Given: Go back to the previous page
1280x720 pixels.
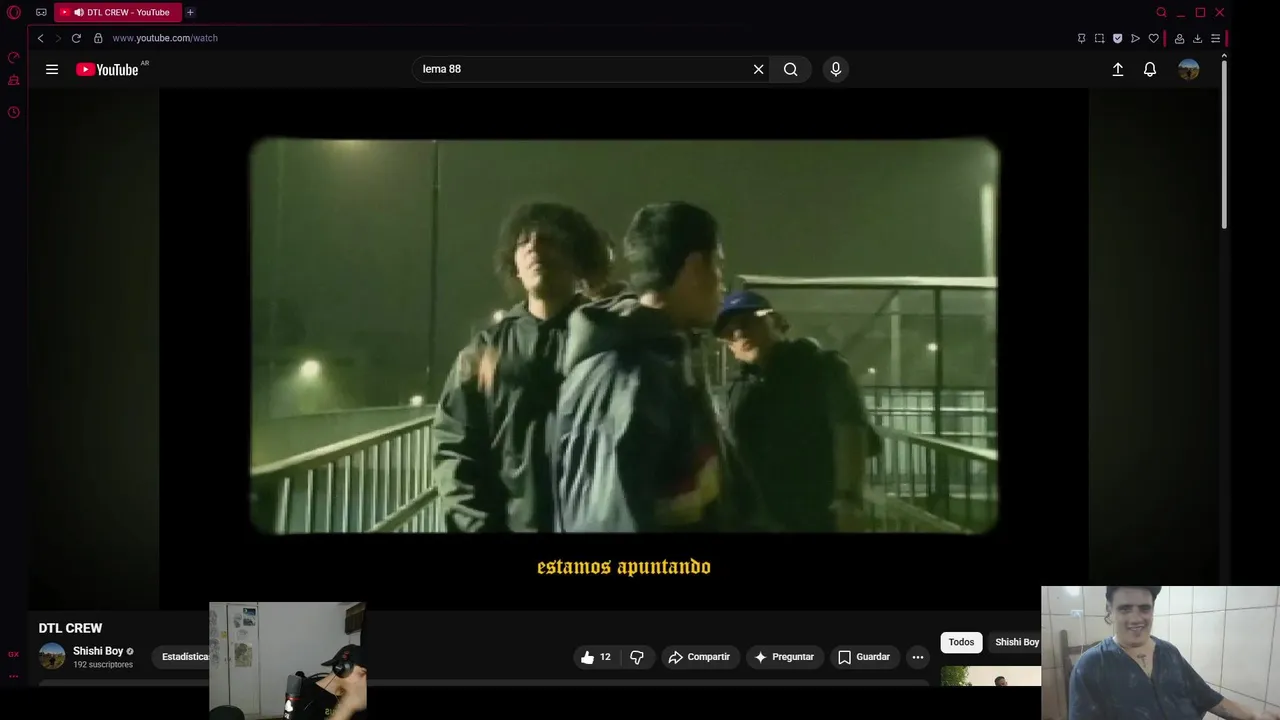Looking at the screenshot, I should coord(40,38).
